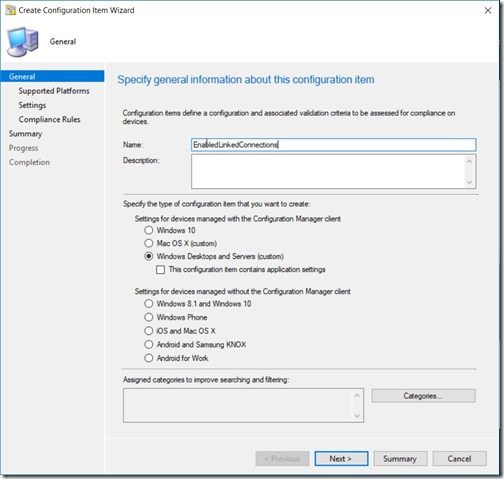Select the Windows 10 radio button
This screenshot has width=504, height=479.
pos(149,230)
